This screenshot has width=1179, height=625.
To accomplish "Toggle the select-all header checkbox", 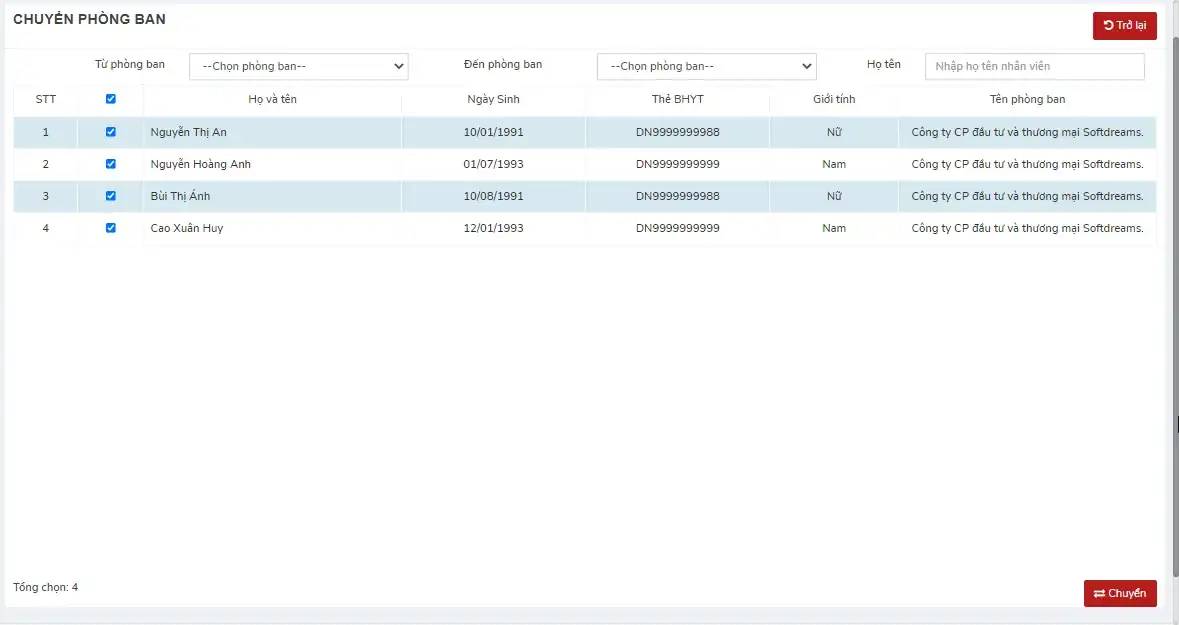I will tap(111, 99).
